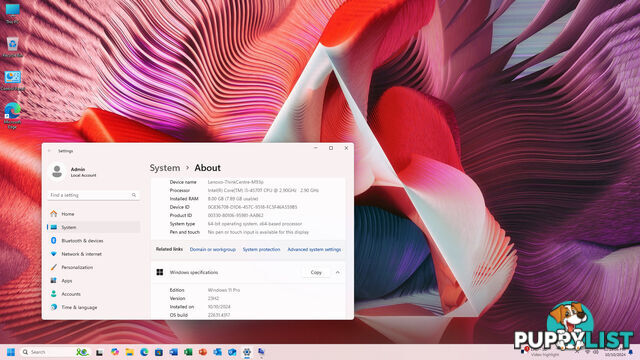Click the taskbar Search box
640x360 pixels.
(x=55, y=352)
